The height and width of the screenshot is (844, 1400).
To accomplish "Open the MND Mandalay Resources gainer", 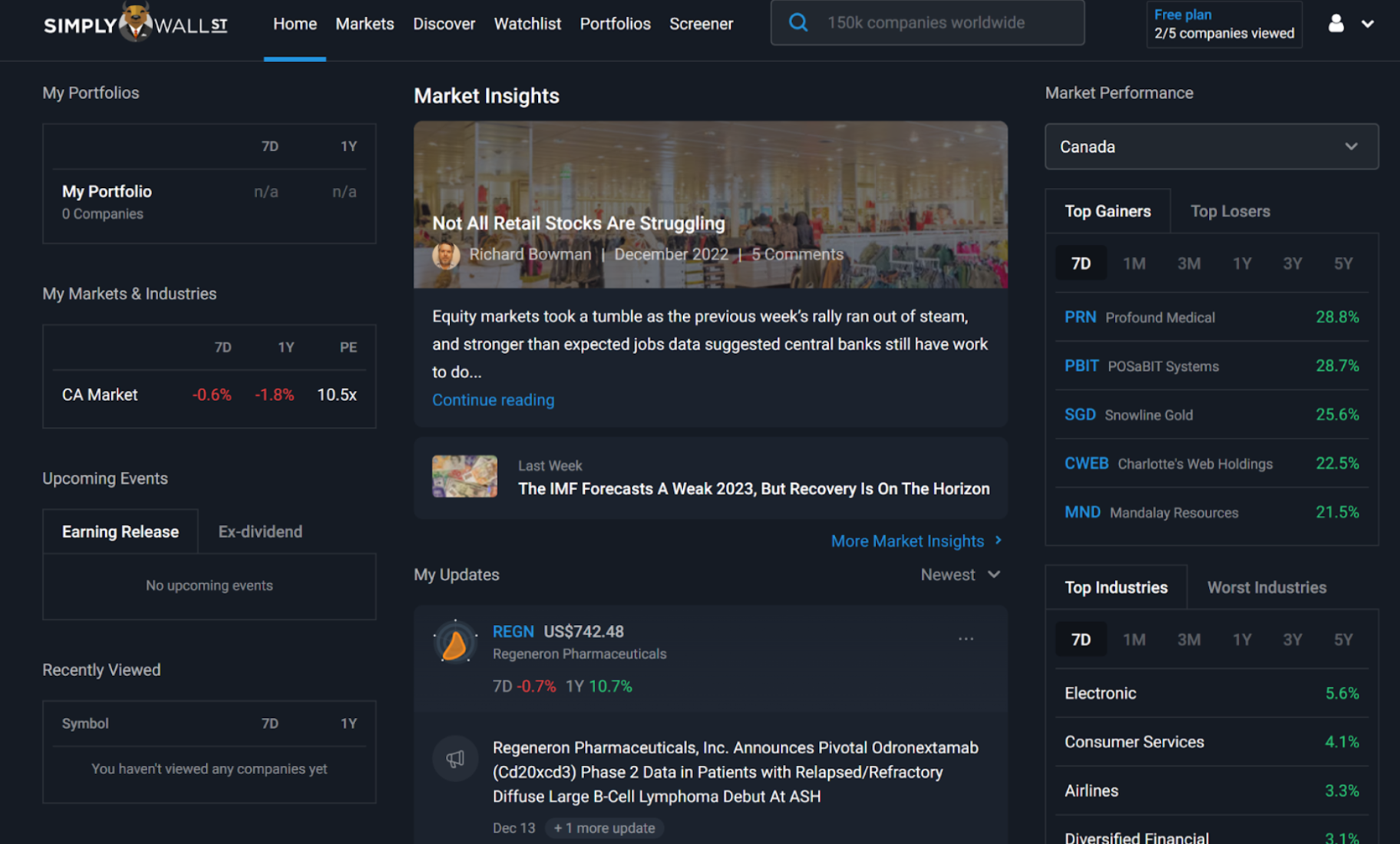I will [x=1211, y=512].
